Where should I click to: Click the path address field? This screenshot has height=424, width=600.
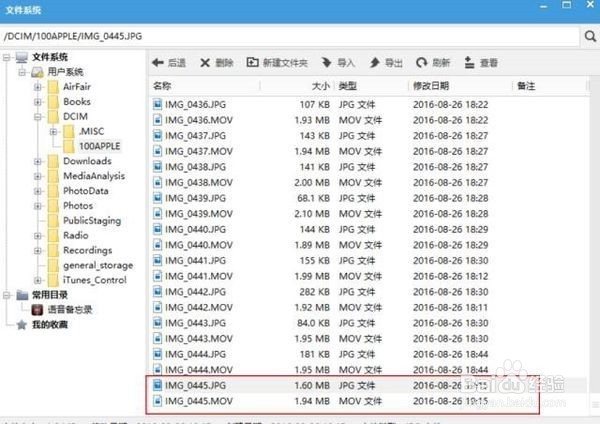[289, 36]
